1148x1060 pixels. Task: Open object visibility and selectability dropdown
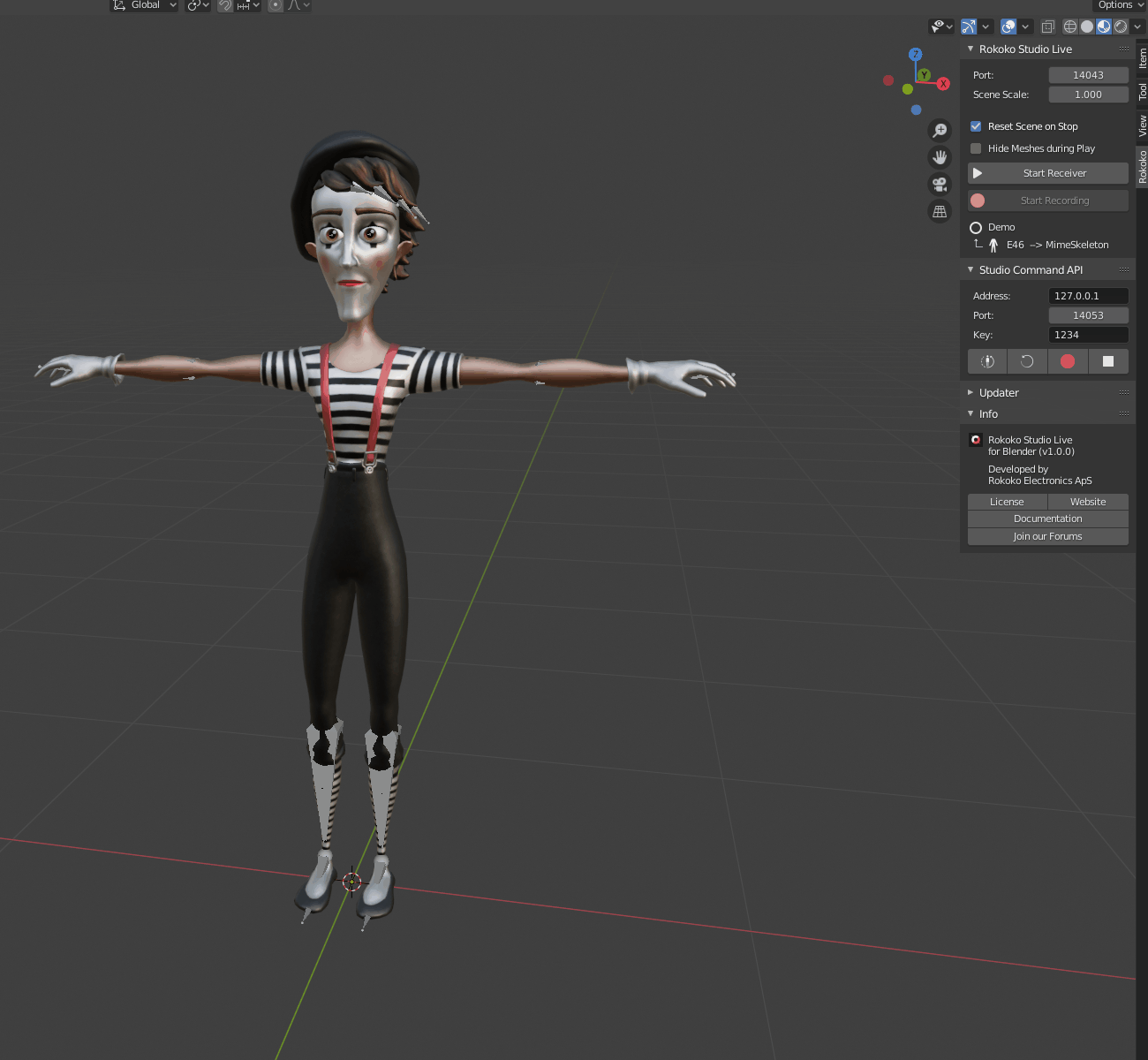(941, 26)
